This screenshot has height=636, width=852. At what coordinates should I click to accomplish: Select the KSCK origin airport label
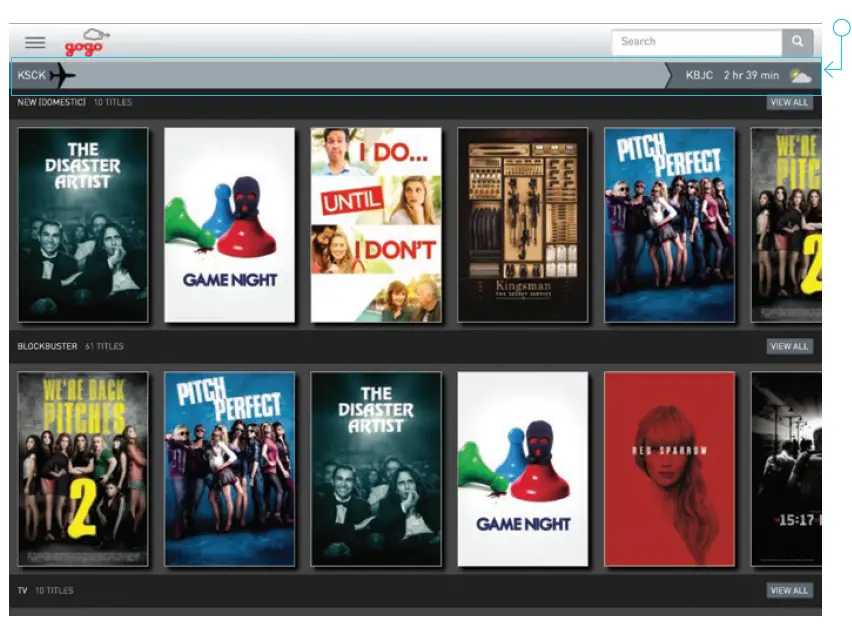tap(32, 75)
